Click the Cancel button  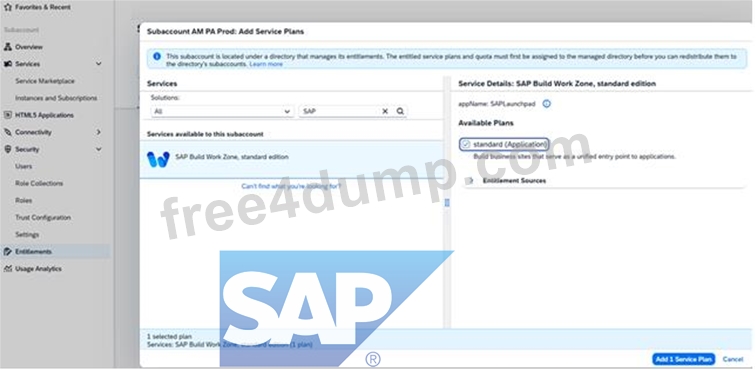tap(732, 359)
